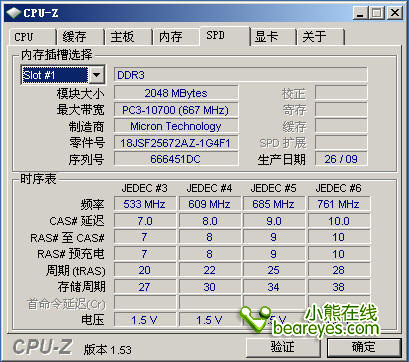This screenshot has width=409, height=362.
Task: Click the 最大带宽 label
Action: (80, 110)
